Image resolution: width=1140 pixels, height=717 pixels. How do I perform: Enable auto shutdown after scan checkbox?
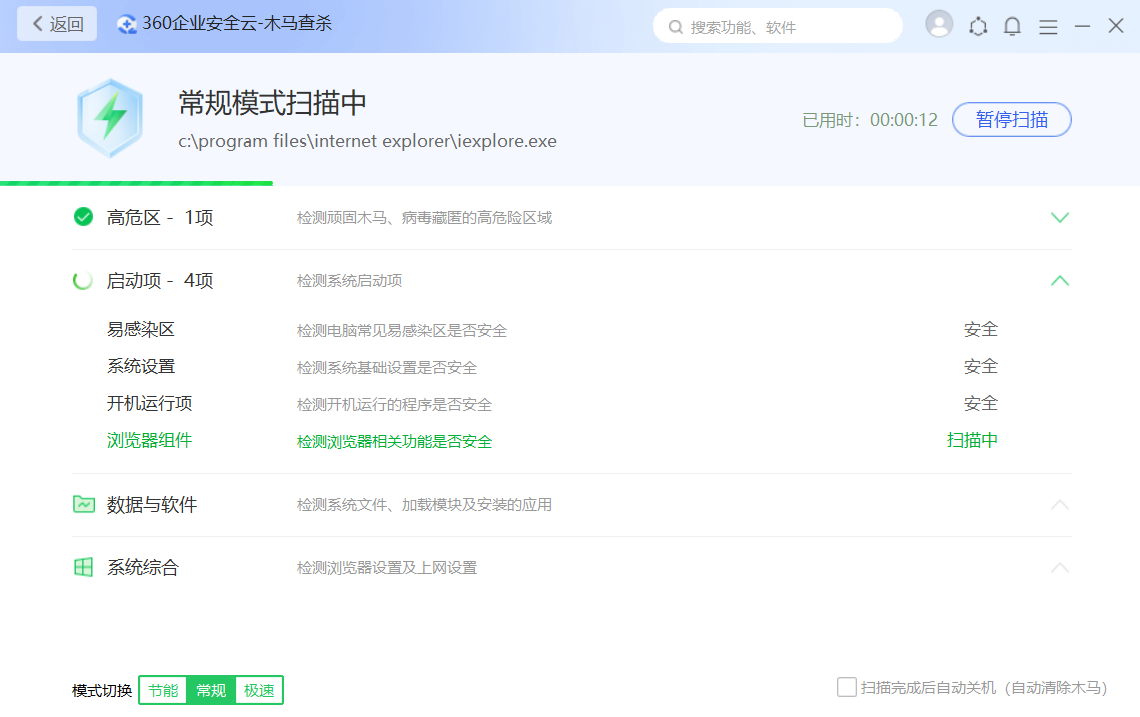(847, 687)
